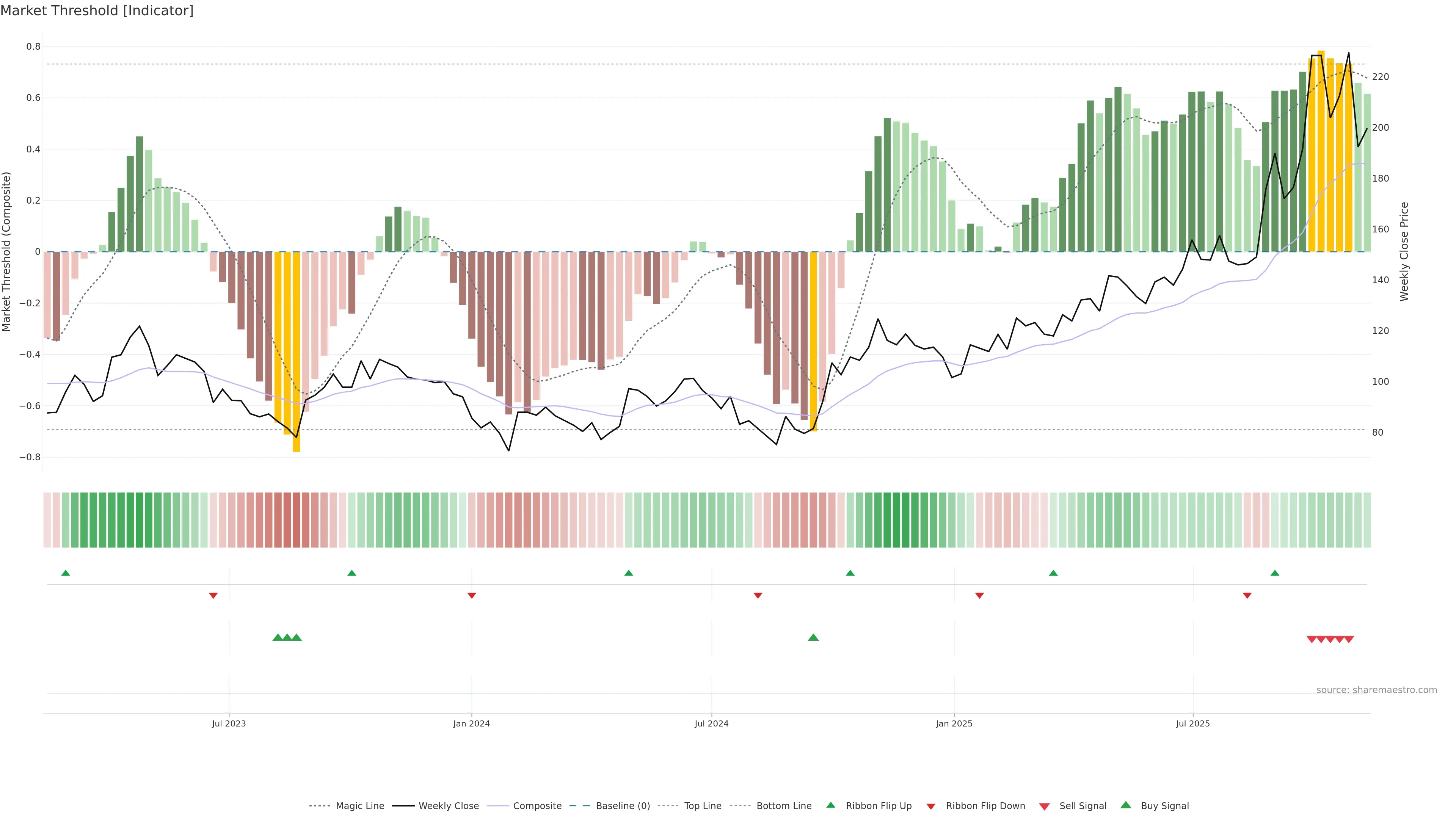Toggle the Composite legend entry
This screenshot has width=1456, height=819.
tap(537, 806)
